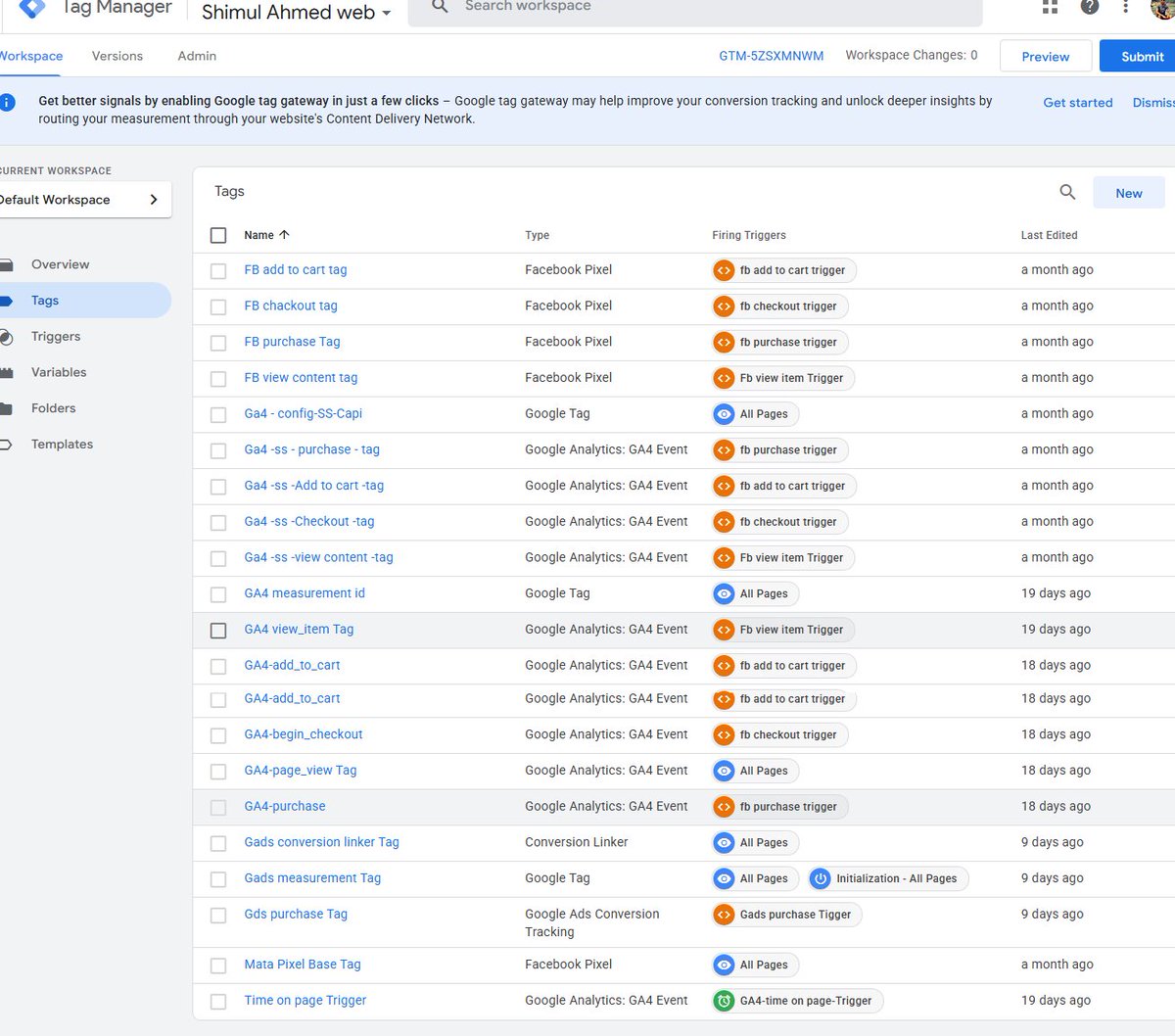The width and height of the screenshot is (1175, 1036).
Task: Switch to the Workspace tab
Action: pyautogui.click(x=30, y=56)
